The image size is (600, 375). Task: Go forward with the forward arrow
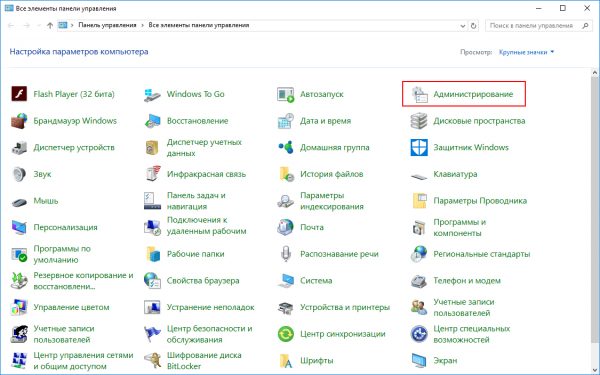(26, 26)
